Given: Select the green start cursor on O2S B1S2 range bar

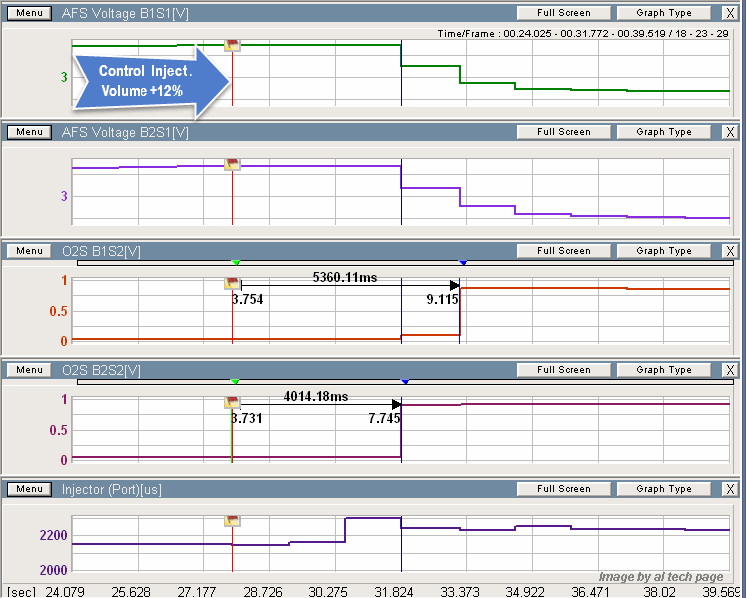Looking at the screenshot, I should coord(236,263).
